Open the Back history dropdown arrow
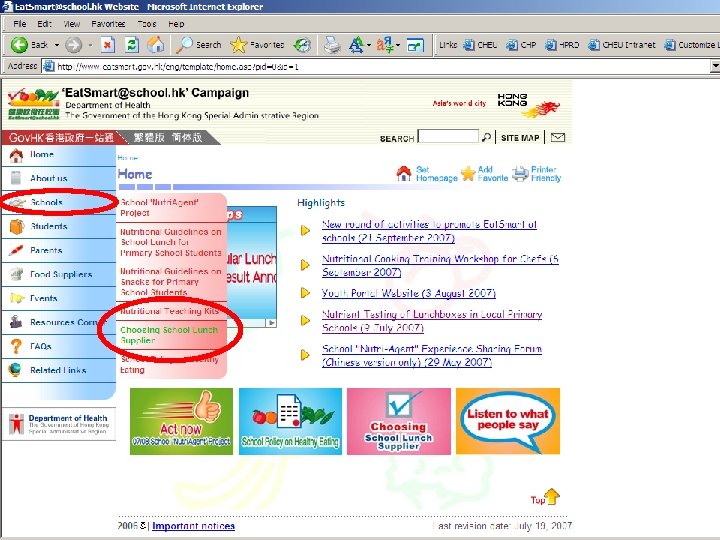Screen dimensions: 720x540 [57, 45]
